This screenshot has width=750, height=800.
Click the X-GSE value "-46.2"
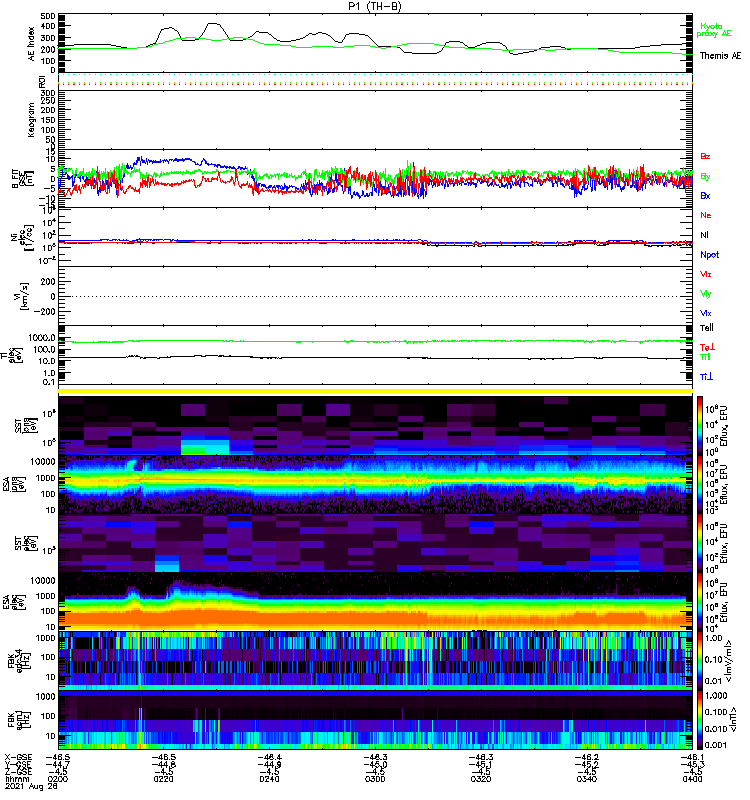click(586, 757)
